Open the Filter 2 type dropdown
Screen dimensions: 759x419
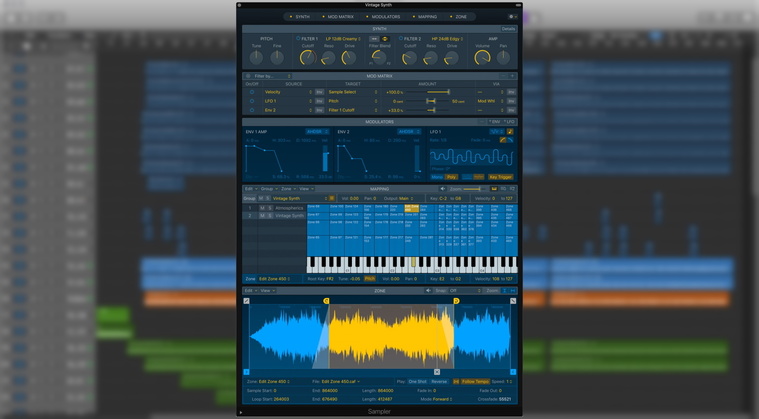click(447, 39)
